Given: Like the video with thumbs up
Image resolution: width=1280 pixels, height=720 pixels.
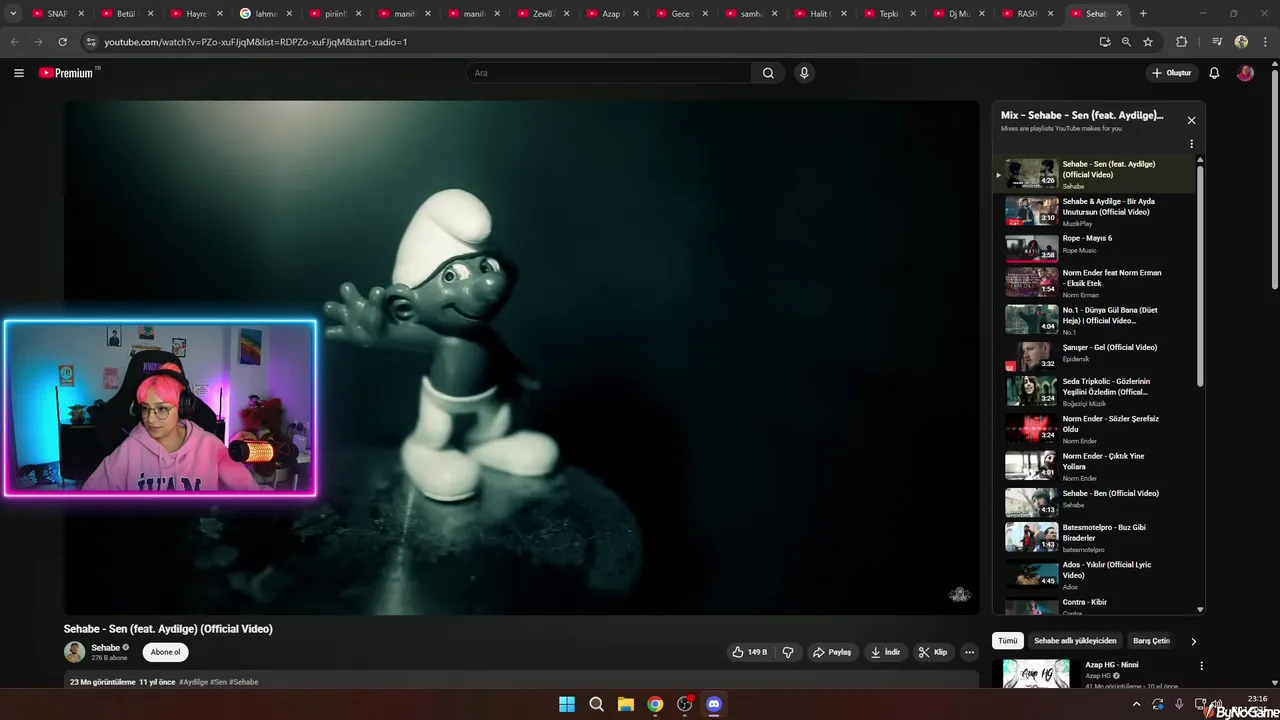Looking at the screenshot, I should coord(749,652).
